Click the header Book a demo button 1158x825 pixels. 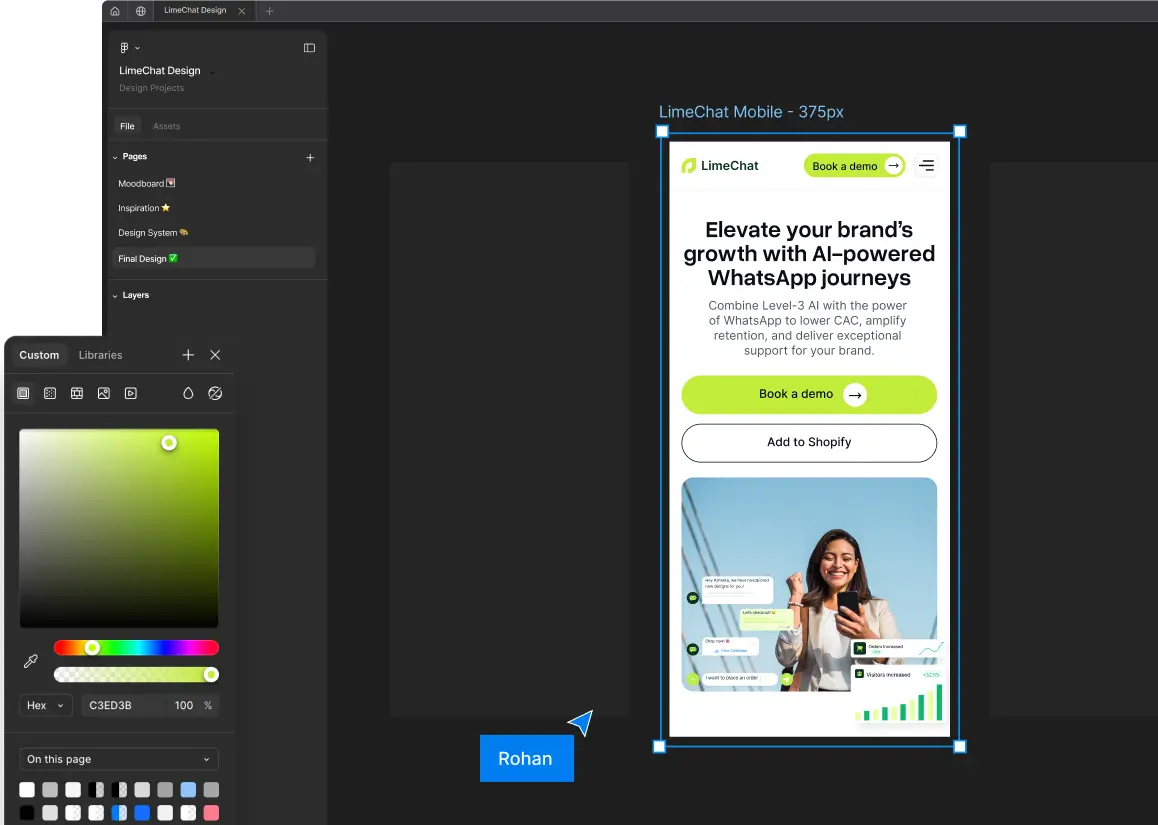coord(854,165)
